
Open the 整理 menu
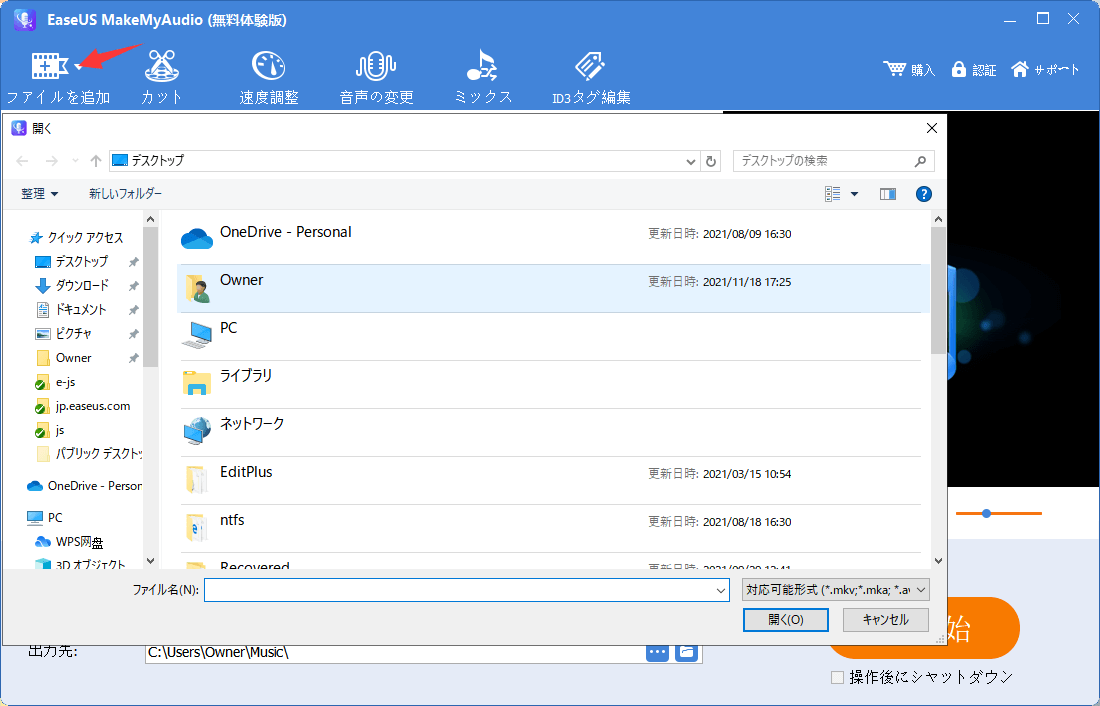click(39, 194)
